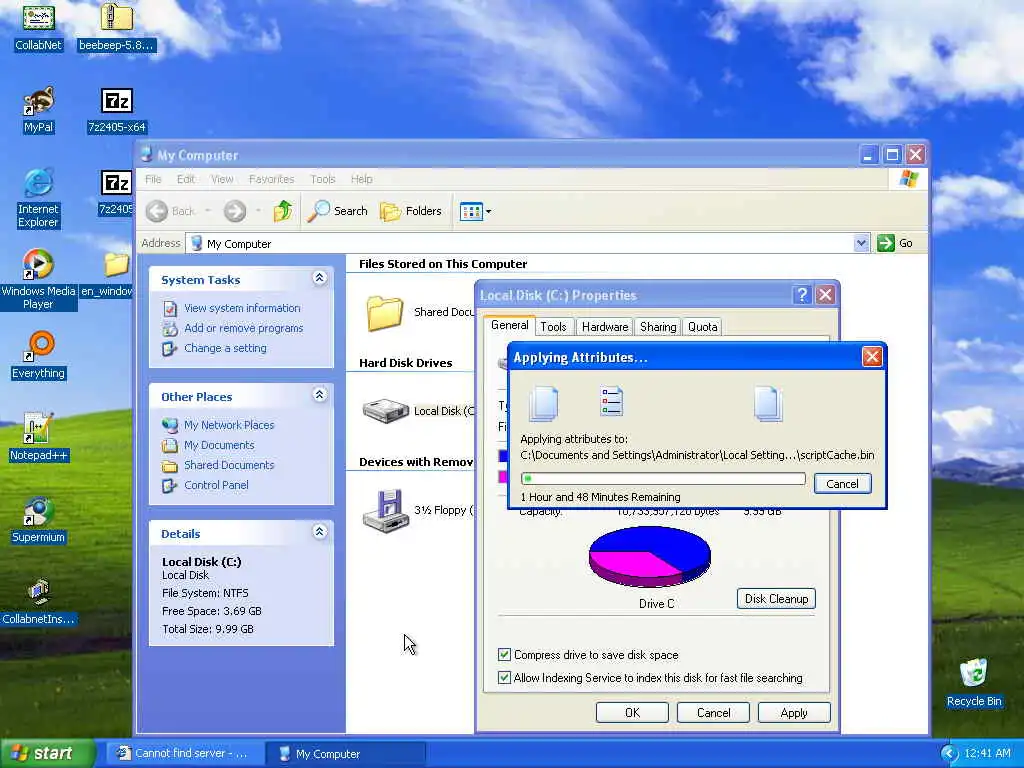Click View system information link
1024x768 pixels.
(x=242, y=308)
